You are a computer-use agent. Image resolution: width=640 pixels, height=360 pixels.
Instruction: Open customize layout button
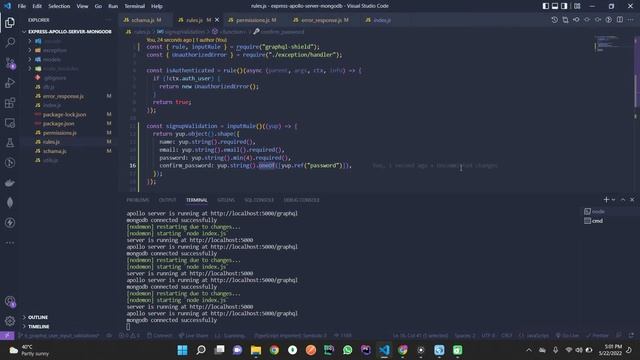(x=577, y=6)
